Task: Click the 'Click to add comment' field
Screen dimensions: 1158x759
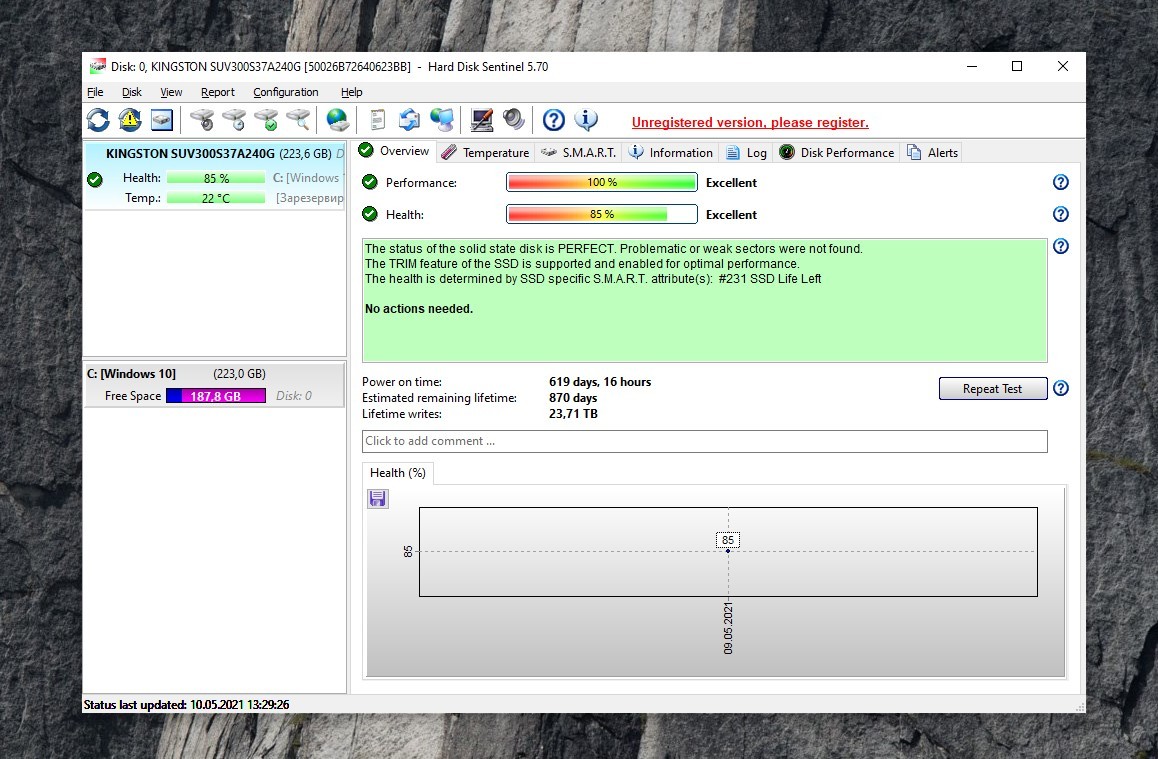Action: pyautogui.click(x=705, y=442)
